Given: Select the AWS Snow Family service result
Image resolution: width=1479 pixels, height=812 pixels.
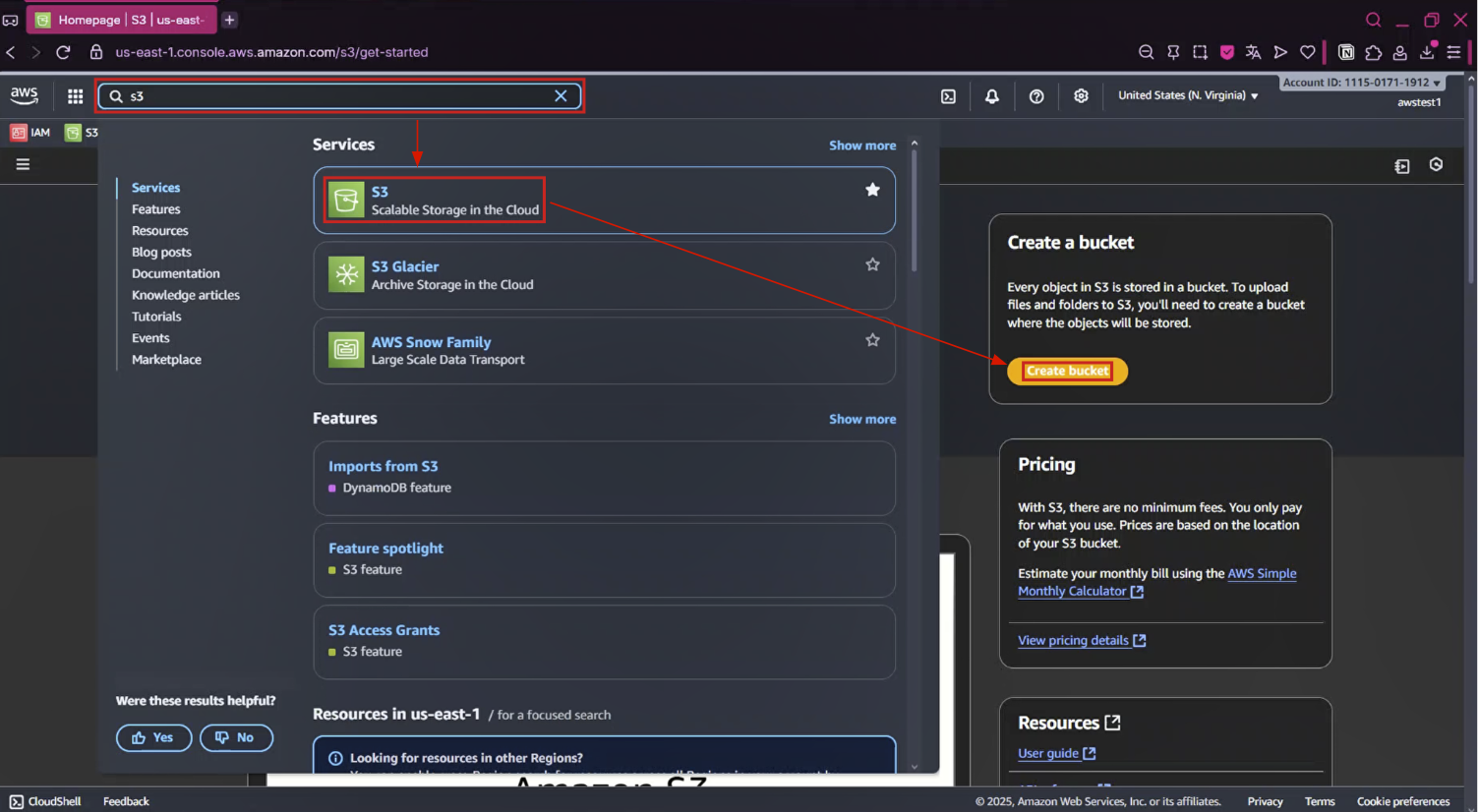Looking at the screenshot, I should click(x=604, y=350).
